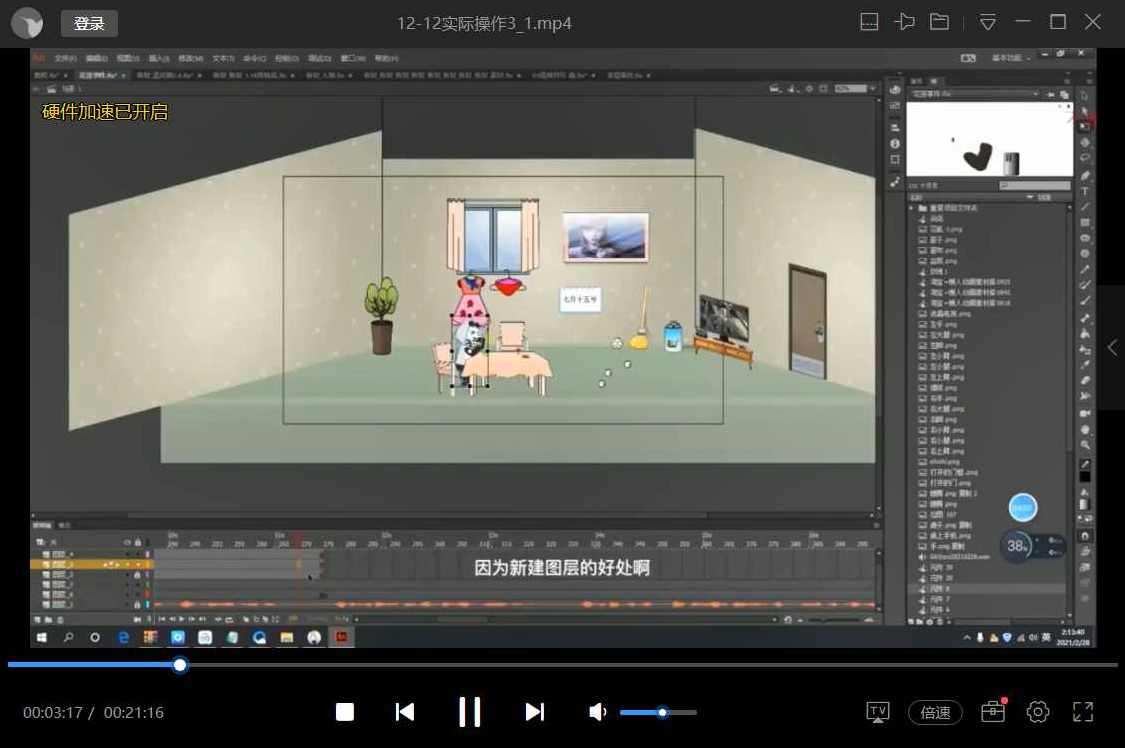This screenshot has height=748, width=1125.
Task: Click the open folder icon in the title bar
Action: 939,20
